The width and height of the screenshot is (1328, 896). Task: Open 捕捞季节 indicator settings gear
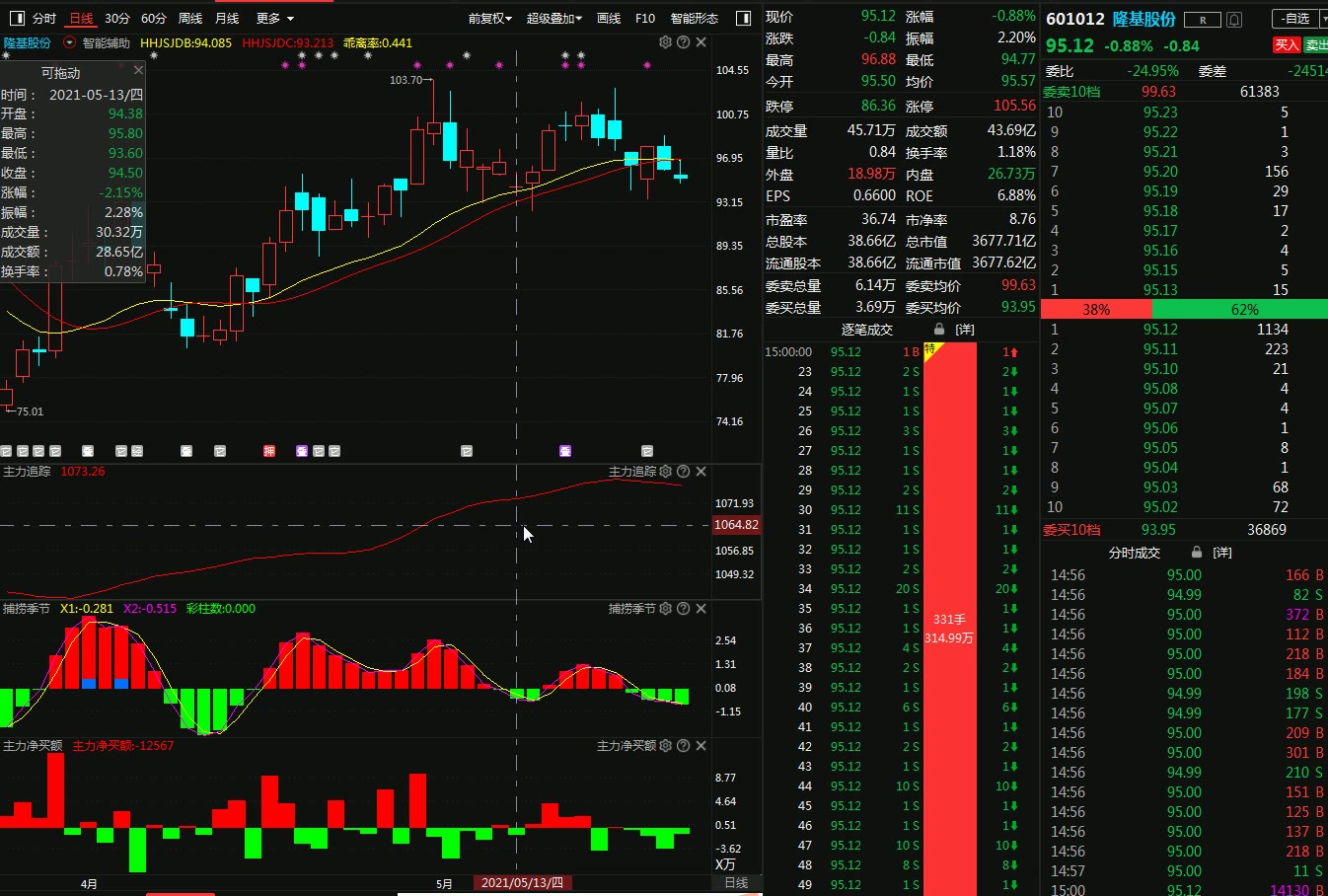tap(665, 609)
